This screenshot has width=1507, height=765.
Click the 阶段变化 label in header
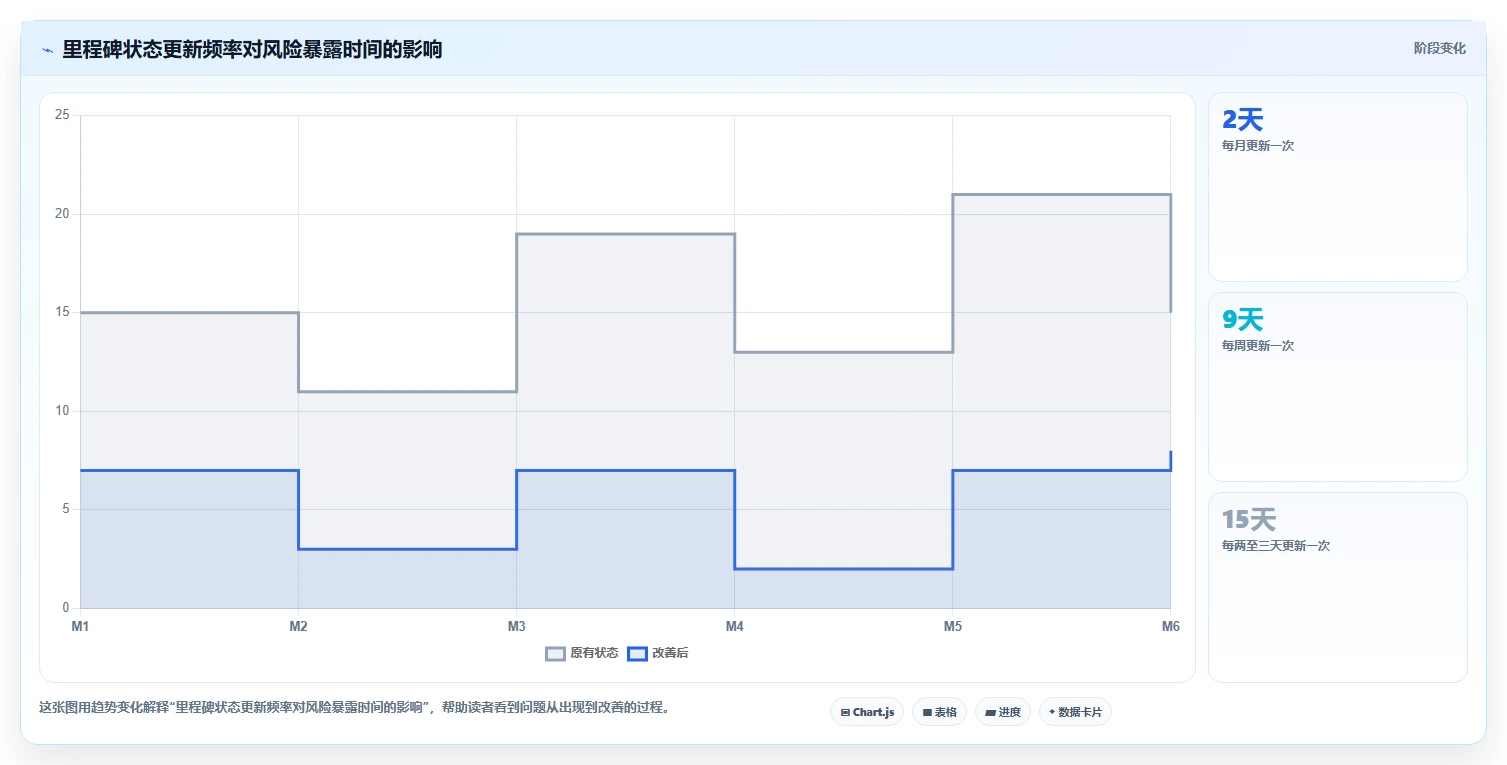coord(1440,48)
